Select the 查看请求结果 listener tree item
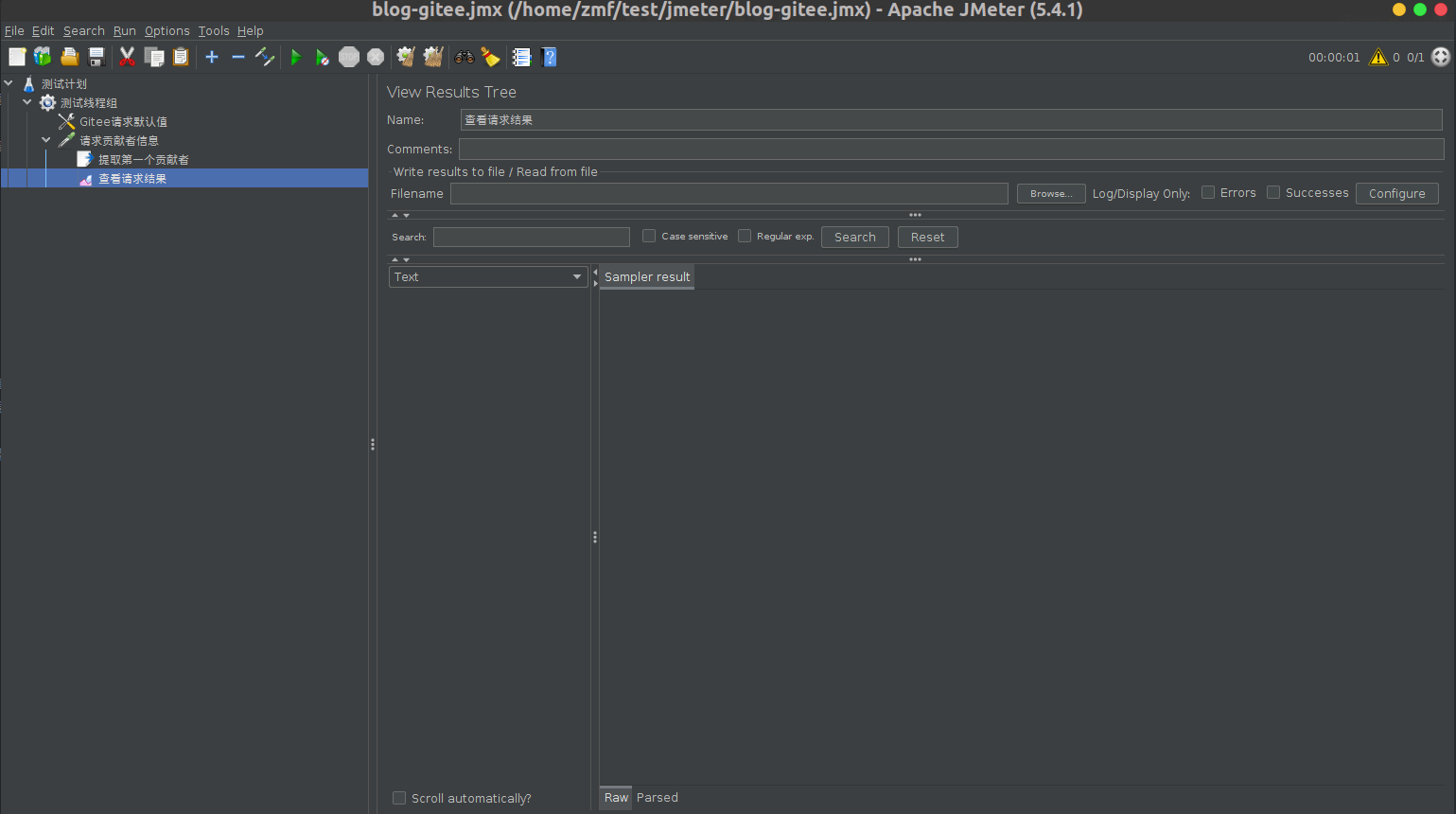Viewport: 1456px width, 814px height. tap(132, 178)
